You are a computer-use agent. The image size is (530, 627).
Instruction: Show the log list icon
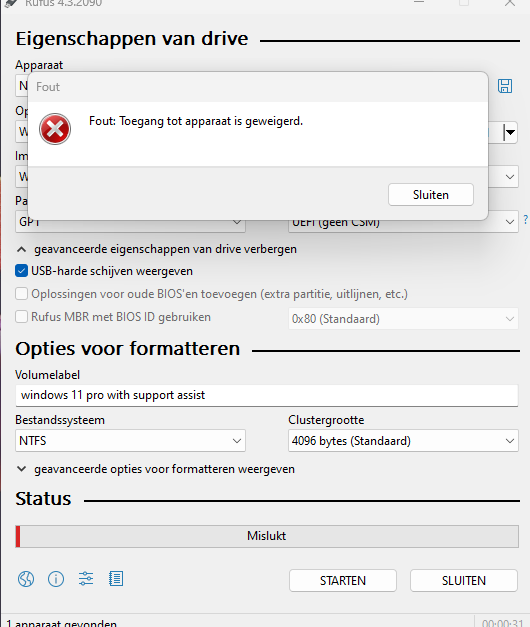tap(116, 579)
